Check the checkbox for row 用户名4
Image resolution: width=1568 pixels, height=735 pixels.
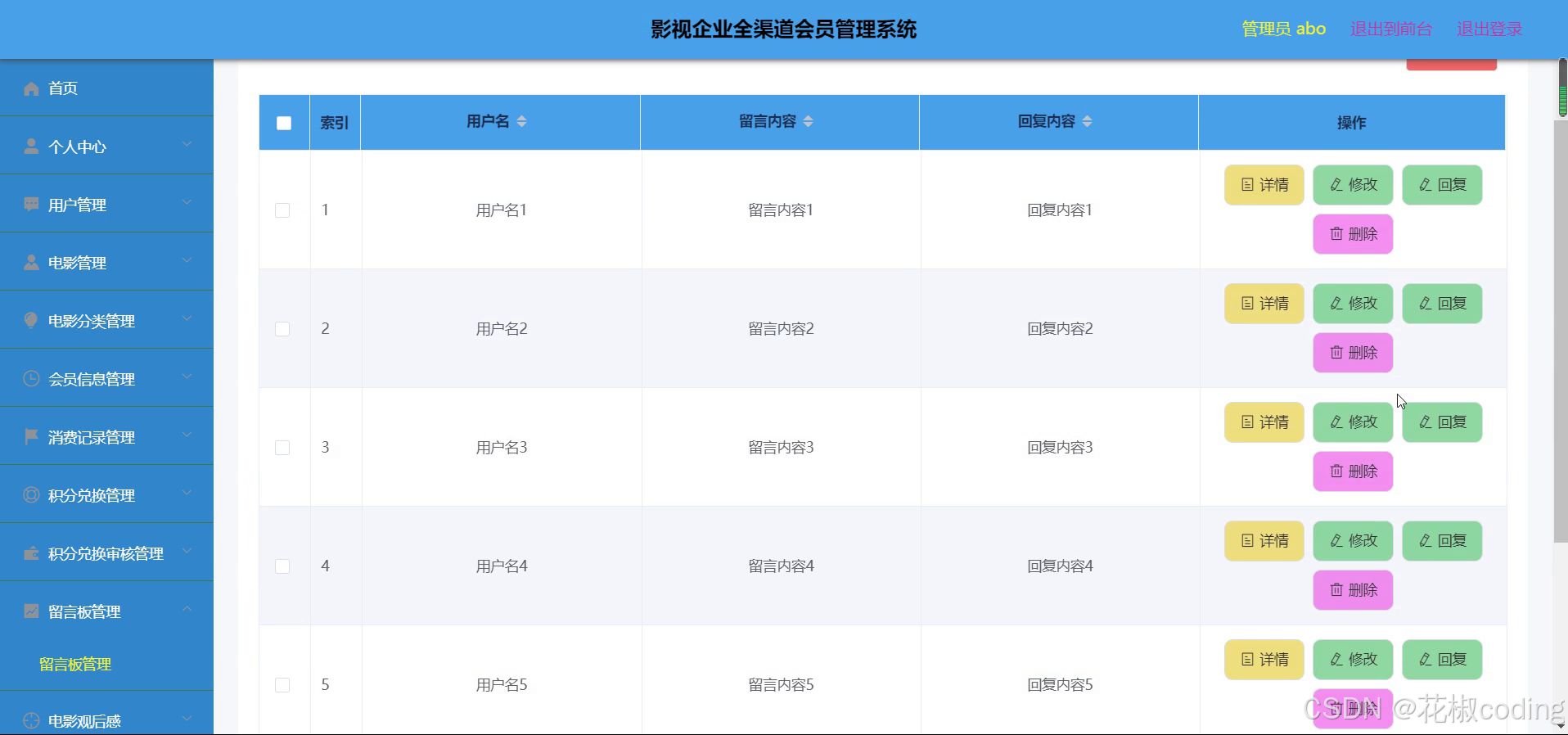(x=282, y=566)
